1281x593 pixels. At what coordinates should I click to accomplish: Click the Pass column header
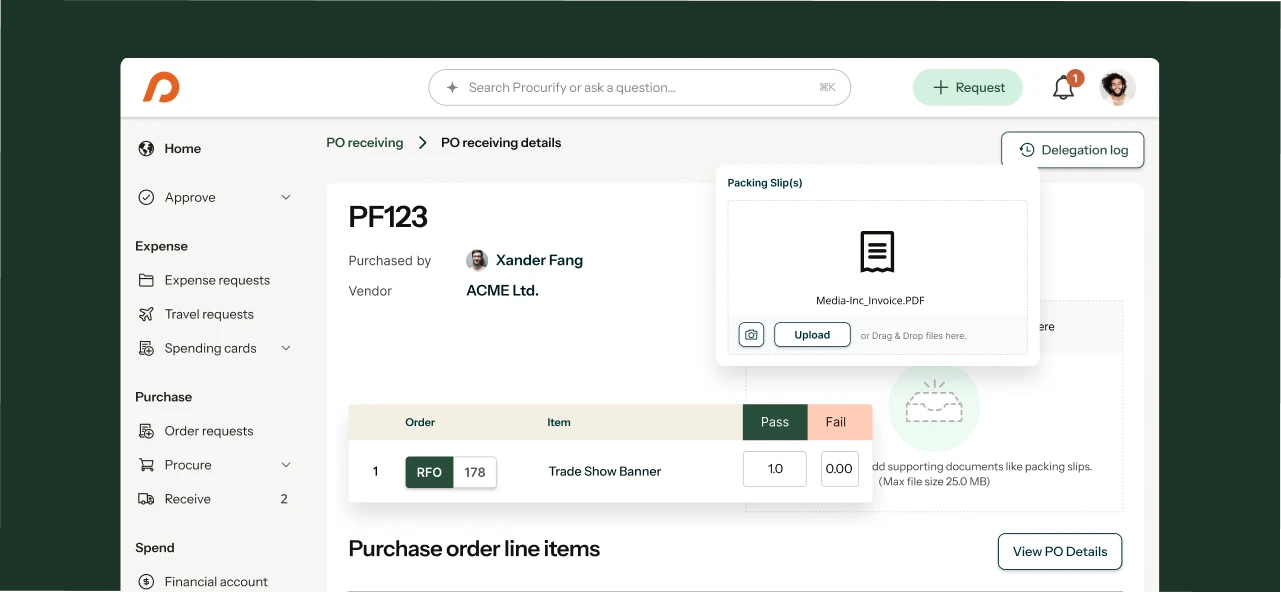tap(775, 422)
